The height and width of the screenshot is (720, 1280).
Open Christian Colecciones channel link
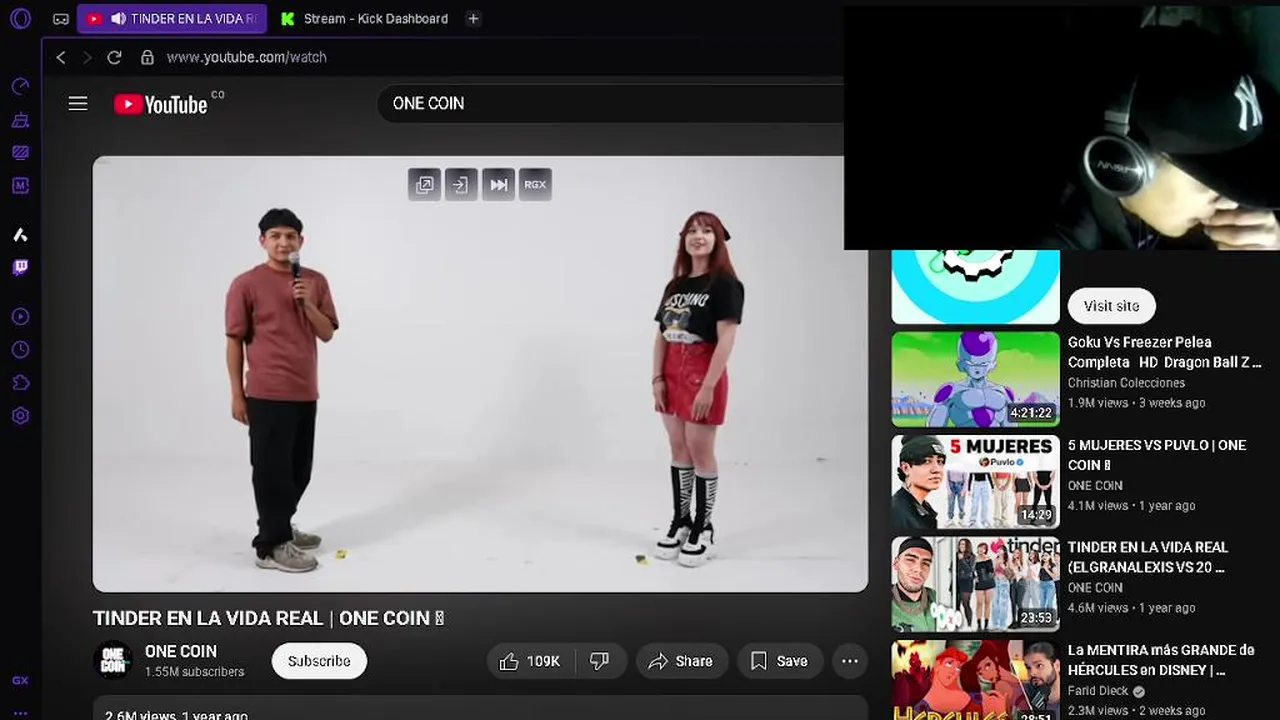click(1126, 383)
